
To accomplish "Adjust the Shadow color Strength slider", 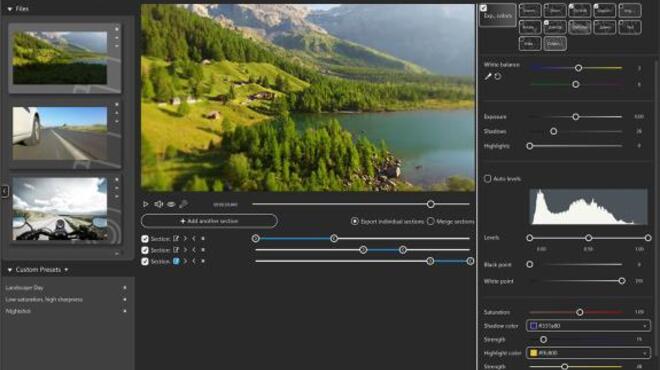I will tap(543, 339).
